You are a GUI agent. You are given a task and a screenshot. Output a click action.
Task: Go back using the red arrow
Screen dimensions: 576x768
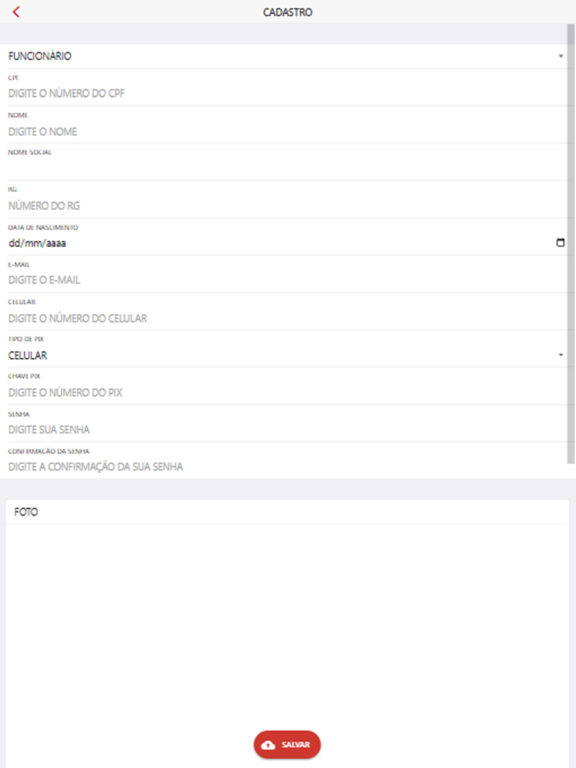16,12
